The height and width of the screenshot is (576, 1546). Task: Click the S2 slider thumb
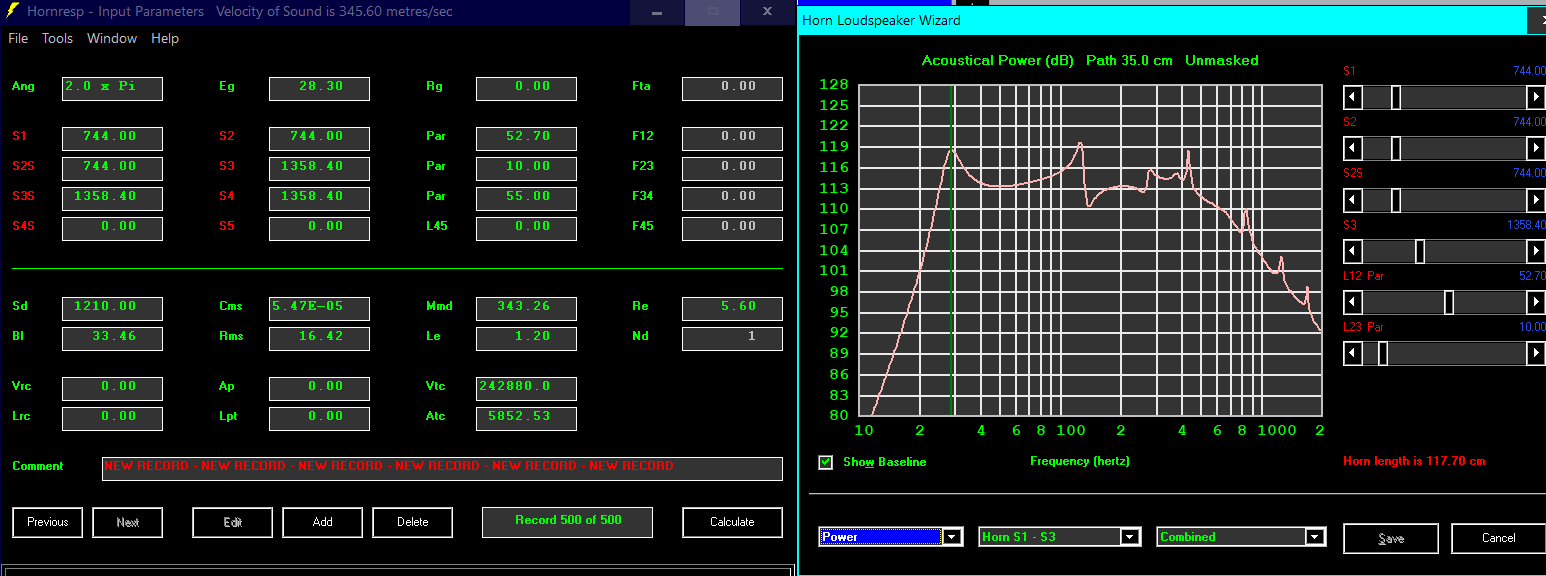(1395, 148)
